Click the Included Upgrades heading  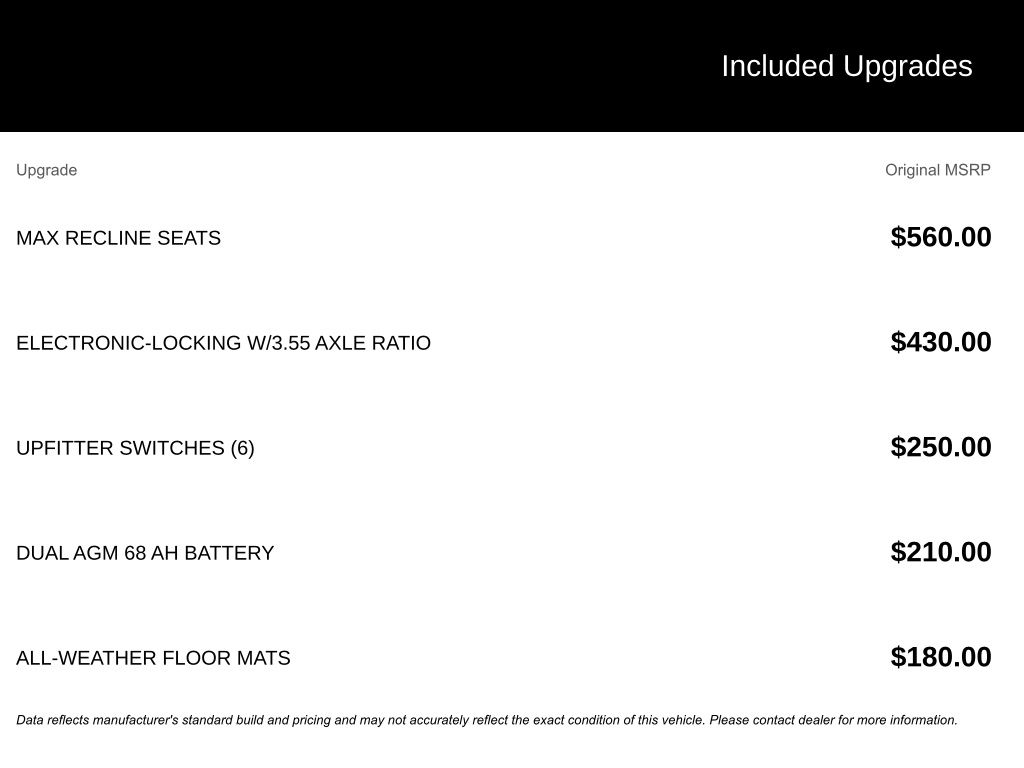click(x=846, y=67)
